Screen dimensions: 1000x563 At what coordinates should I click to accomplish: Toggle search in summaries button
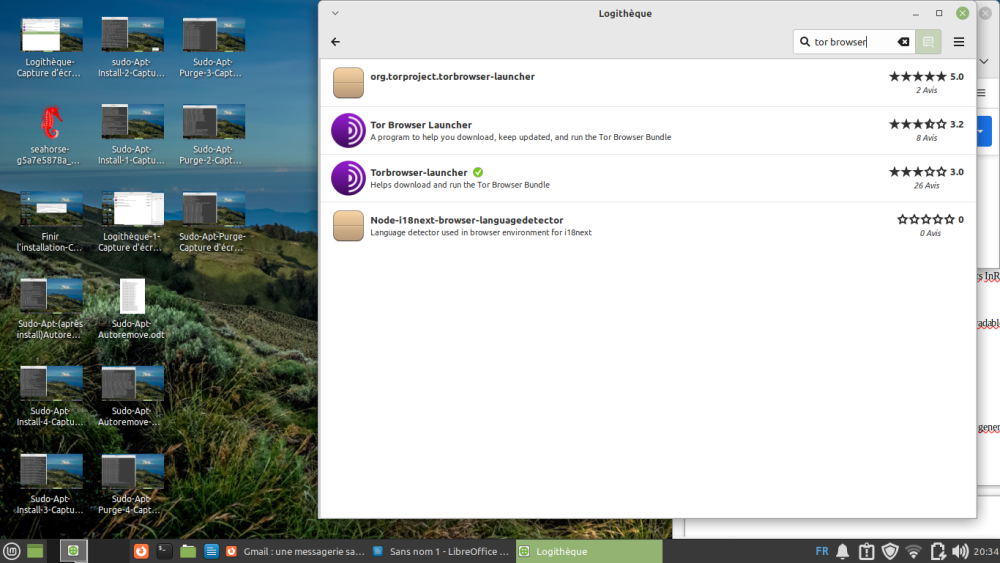click(x=928, y=42)
